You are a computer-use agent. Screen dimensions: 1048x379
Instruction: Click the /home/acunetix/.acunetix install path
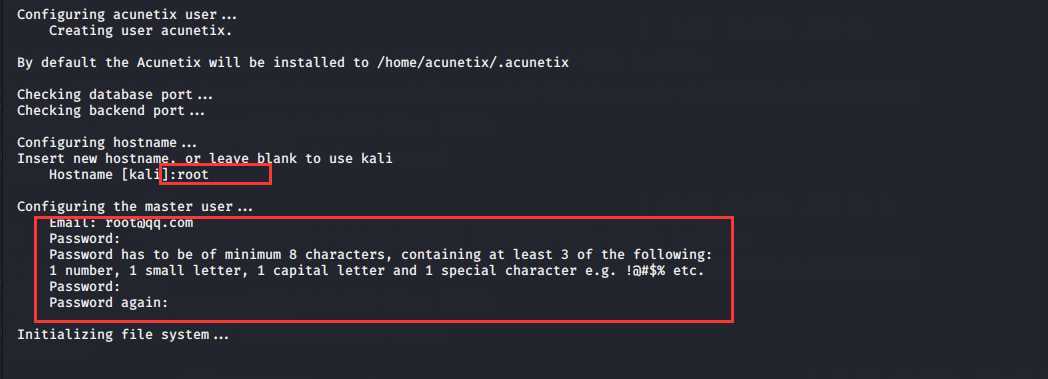[472, 63]
